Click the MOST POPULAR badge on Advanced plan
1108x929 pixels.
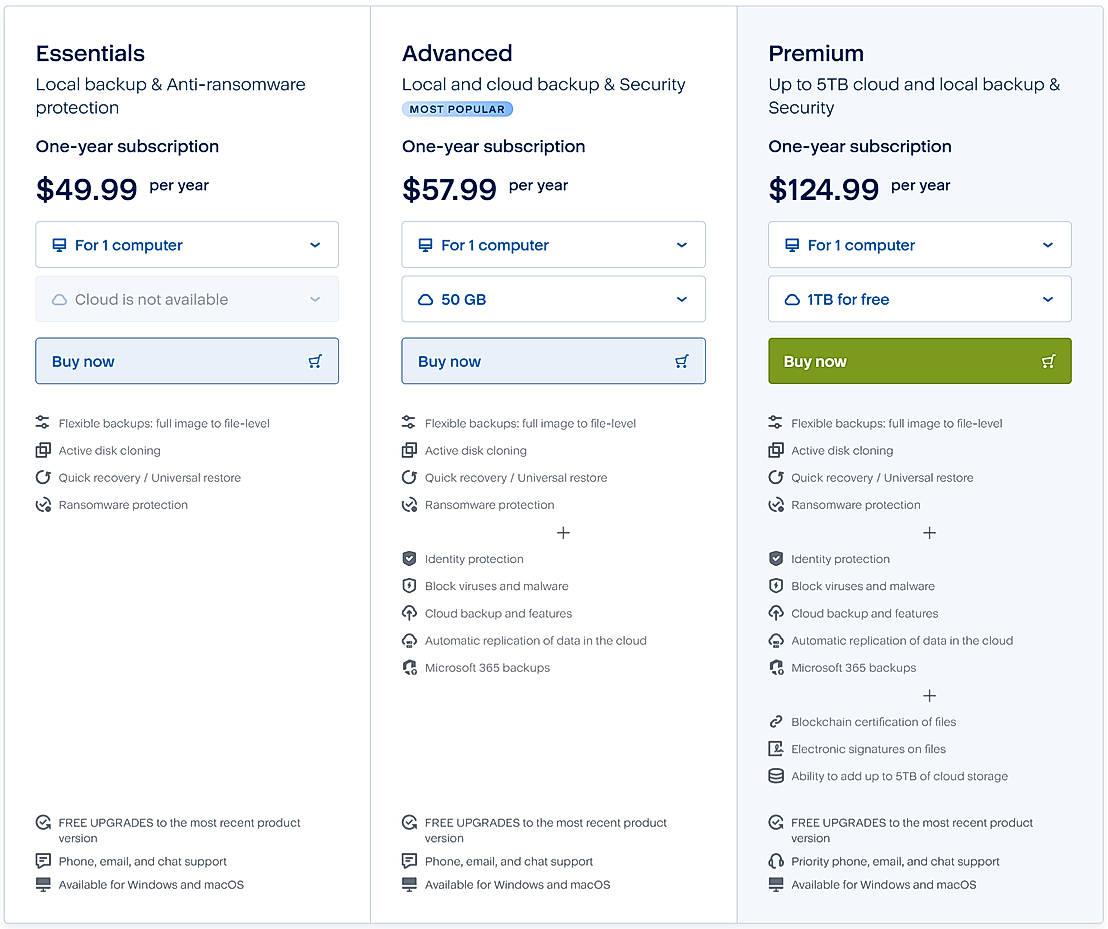click(x=457, y=109)
